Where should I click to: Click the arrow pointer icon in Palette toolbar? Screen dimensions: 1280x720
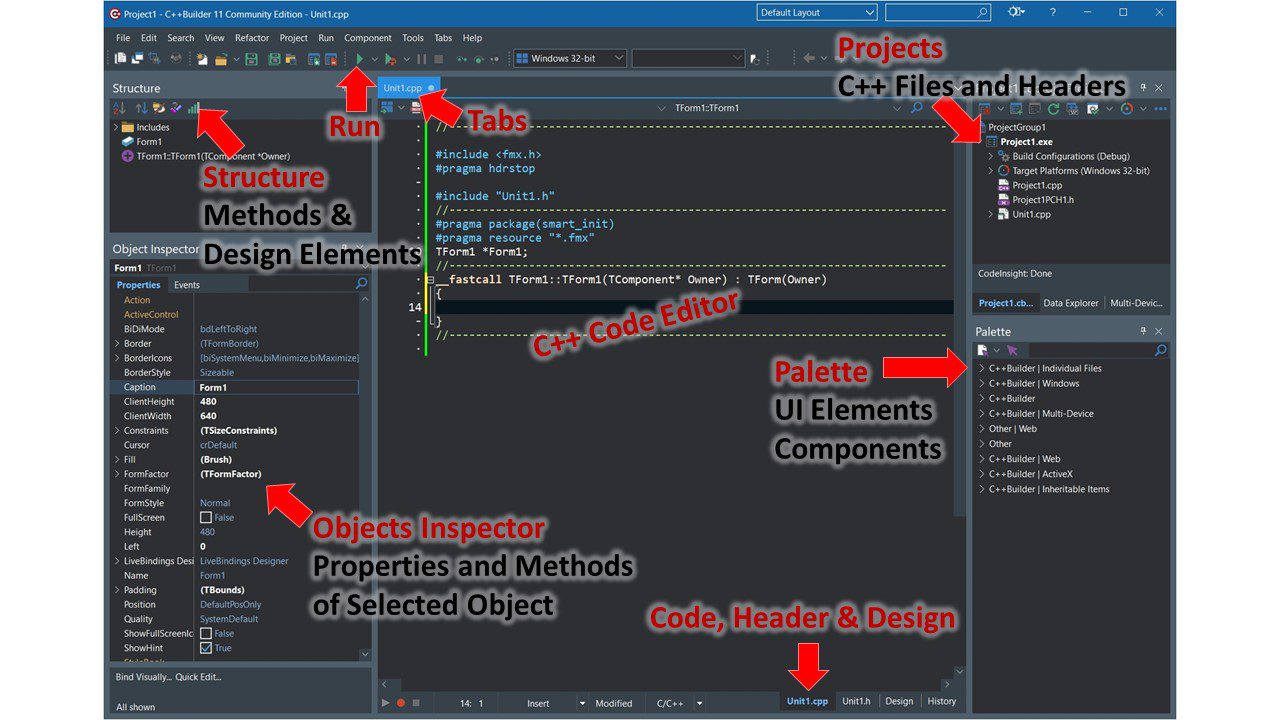pyautogui.click(x=1012, y=350)
